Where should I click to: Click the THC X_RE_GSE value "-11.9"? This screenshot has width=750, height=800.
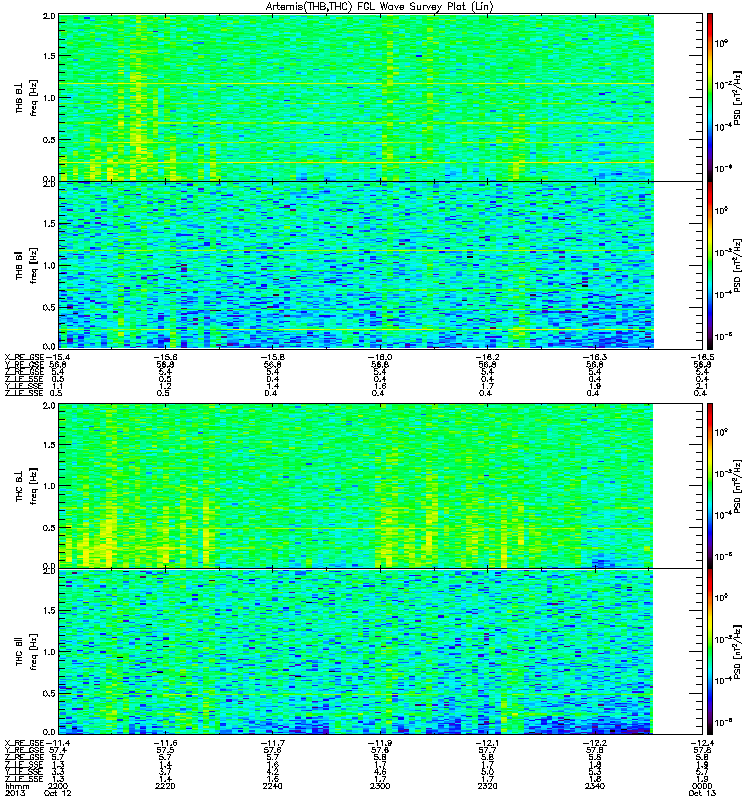[x=380, y=743]
